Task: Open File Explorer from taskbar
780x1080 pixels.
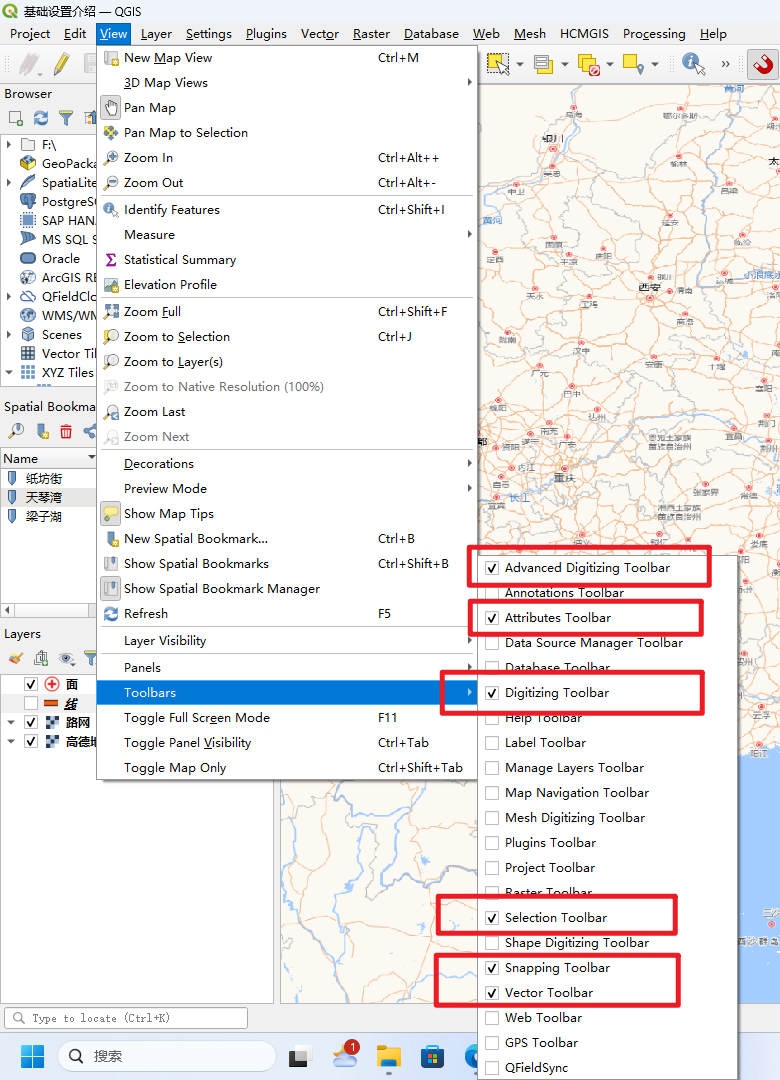Action: click(x=389, y=1056)
